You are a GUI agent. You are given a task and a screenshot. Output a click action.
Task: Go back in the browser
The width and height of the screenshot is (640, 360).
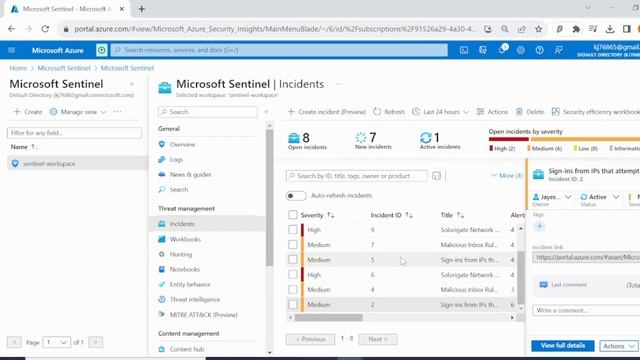point(11,29)
